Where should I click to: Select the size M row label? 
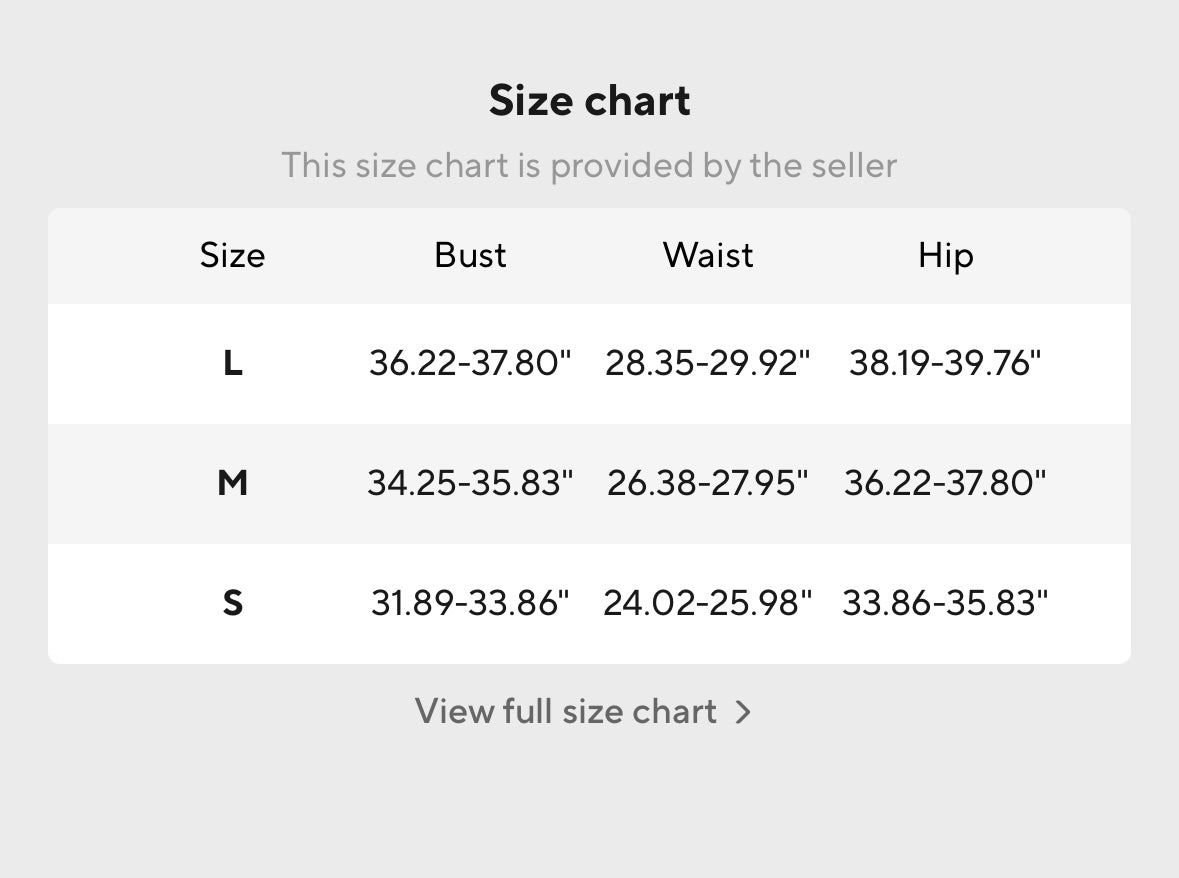[x=232, y=484]
